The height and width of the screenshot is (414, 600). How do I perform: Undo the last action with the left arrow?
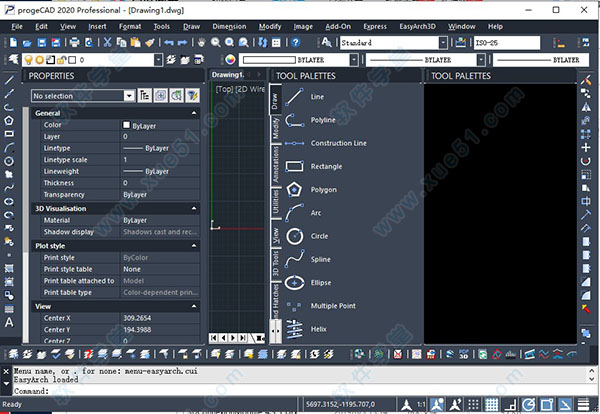(x=169, y=42)
